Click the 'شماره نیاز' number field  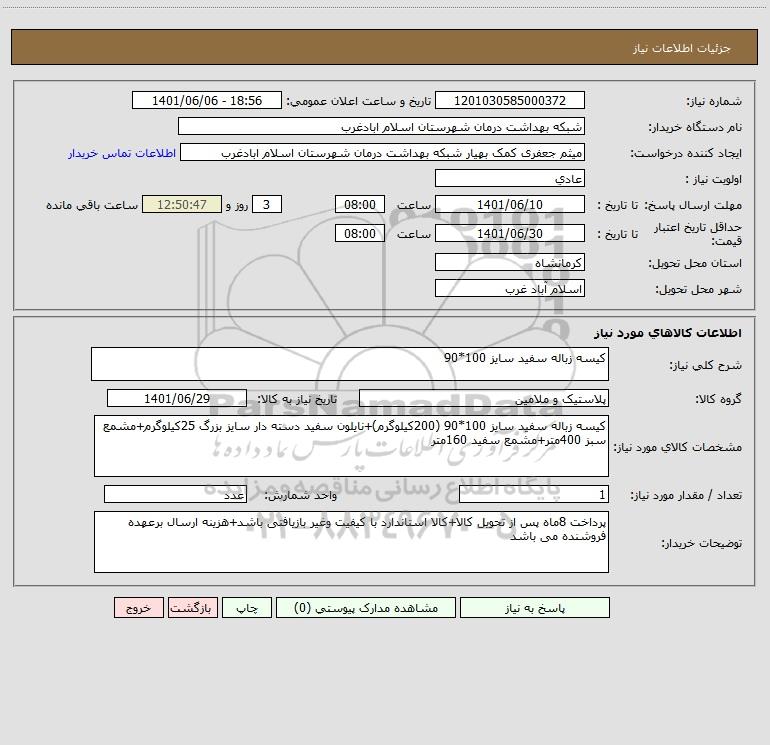point(510,101)
